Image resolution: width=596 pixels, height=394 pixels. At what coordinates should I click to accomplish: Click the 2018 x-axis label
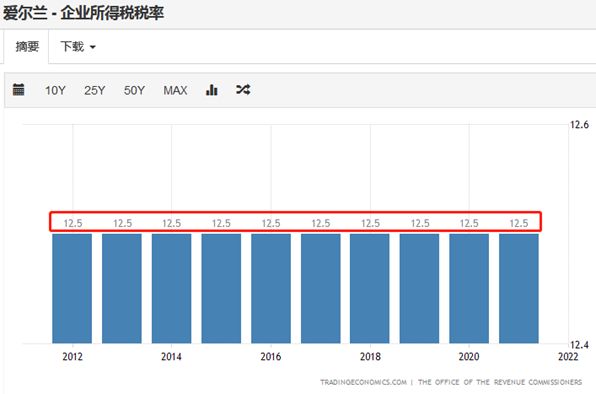click(x=370, y=356)
